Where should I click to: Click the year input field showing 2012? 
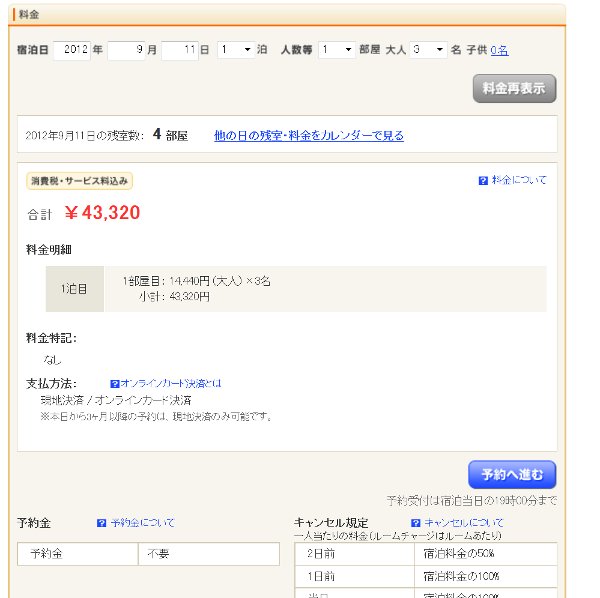(x=72, y=50)
